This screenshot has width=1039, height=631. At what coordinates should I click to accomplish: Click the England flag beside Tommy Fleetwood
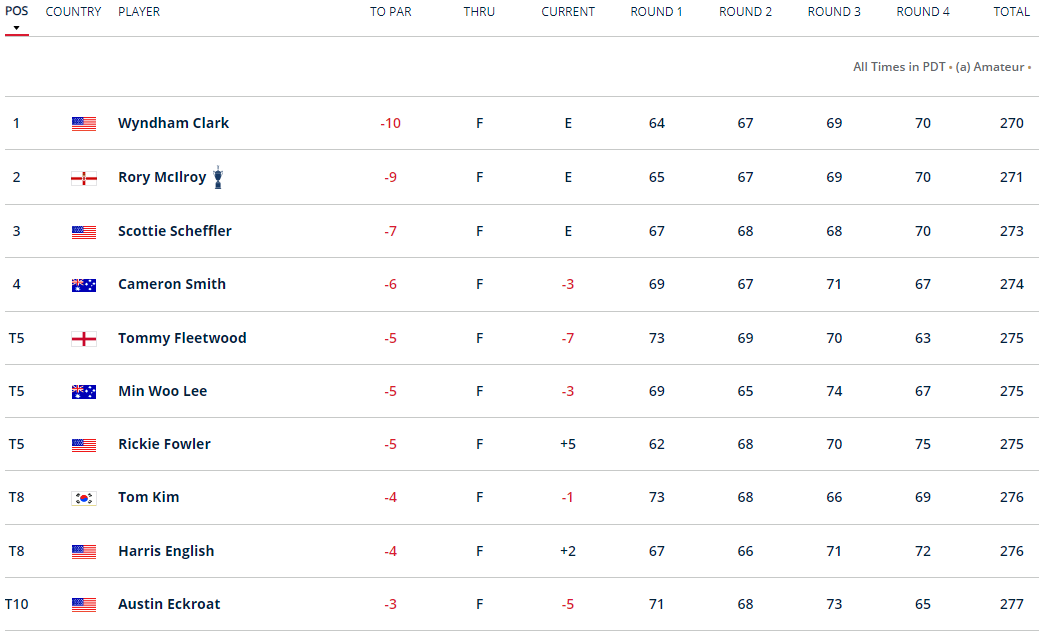pyautogui.click(x=84, y=339)
